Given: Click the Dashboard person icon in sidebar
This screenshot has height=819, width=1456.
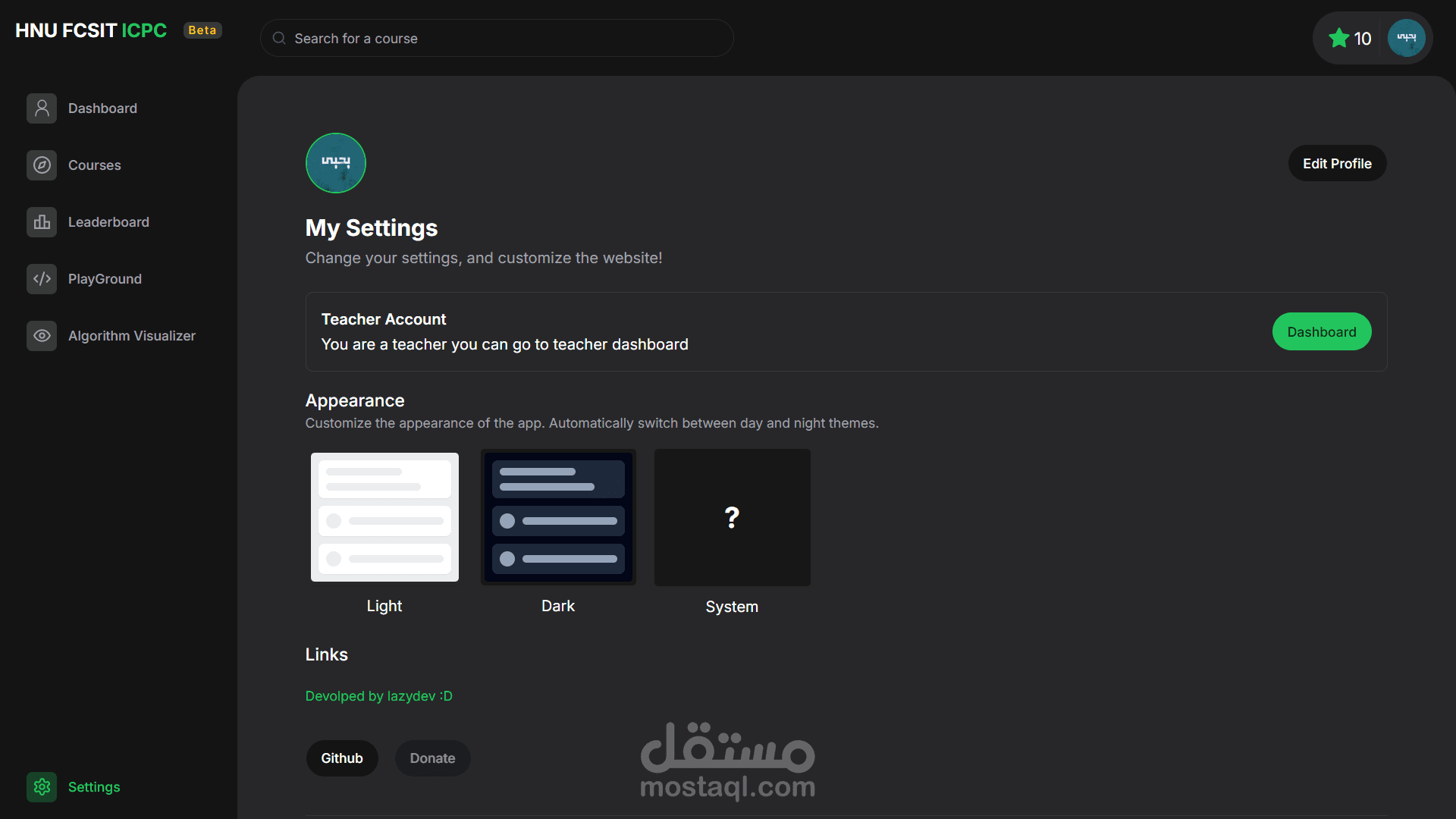Looking at the screenshot, I should tap(42, 108).
